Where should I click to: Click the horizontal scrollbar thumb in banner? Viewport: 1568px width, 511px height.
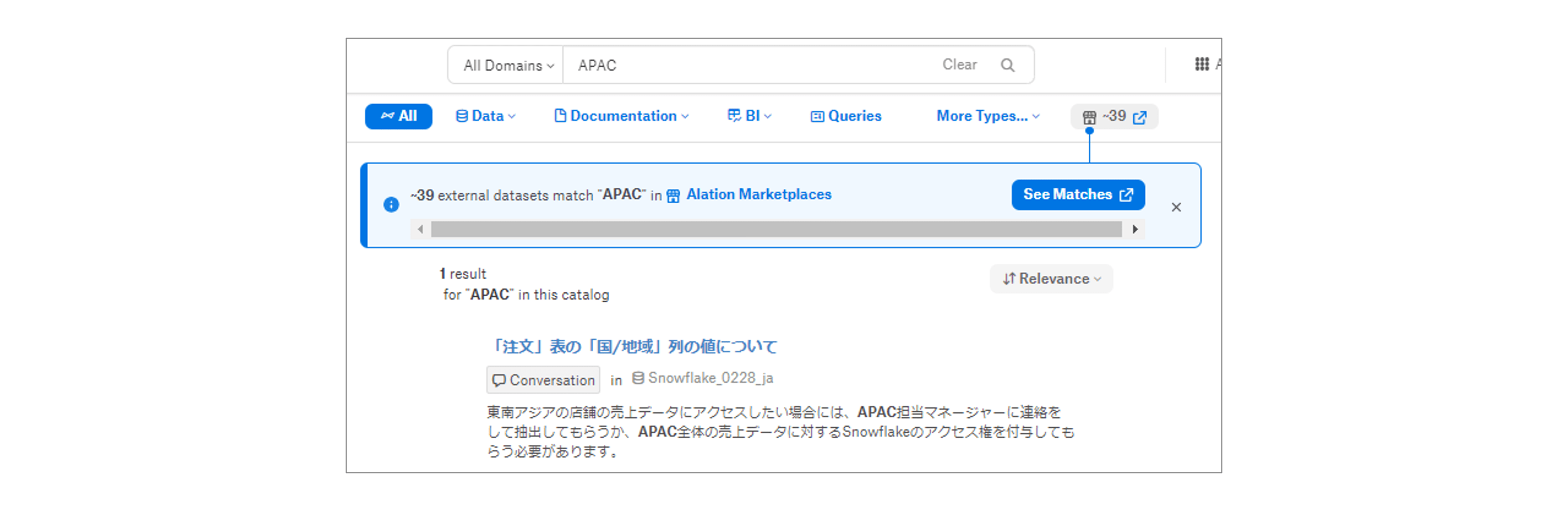(x=776, y=229)
